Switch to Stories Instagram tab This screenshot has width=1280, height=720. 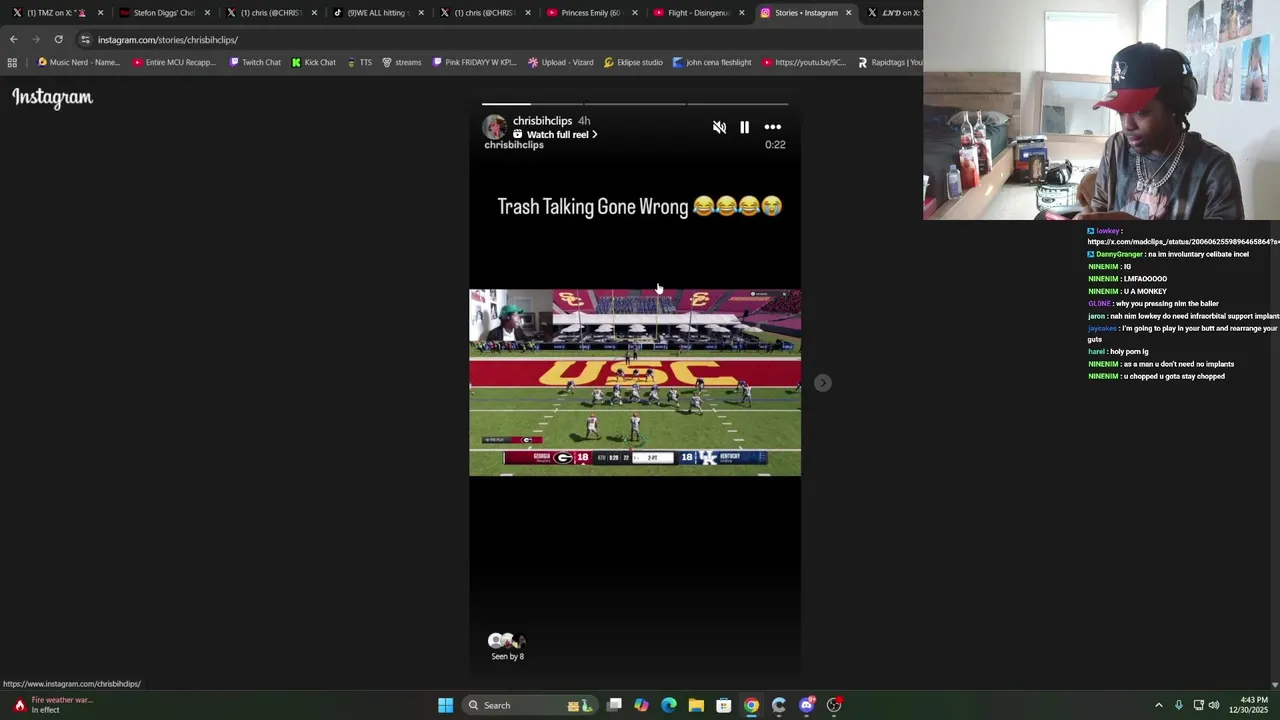point(800,13)
